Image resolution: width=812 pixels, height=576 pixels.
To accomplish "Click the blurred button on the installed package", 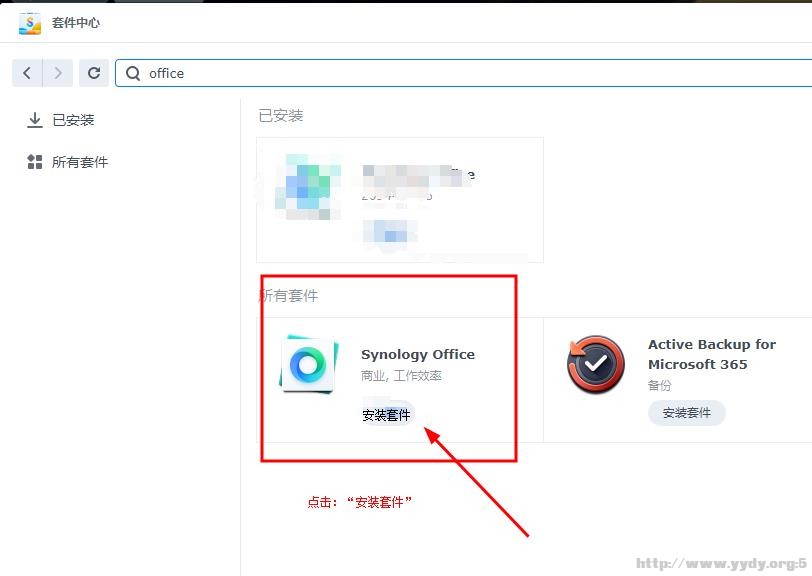I will 390,232.
